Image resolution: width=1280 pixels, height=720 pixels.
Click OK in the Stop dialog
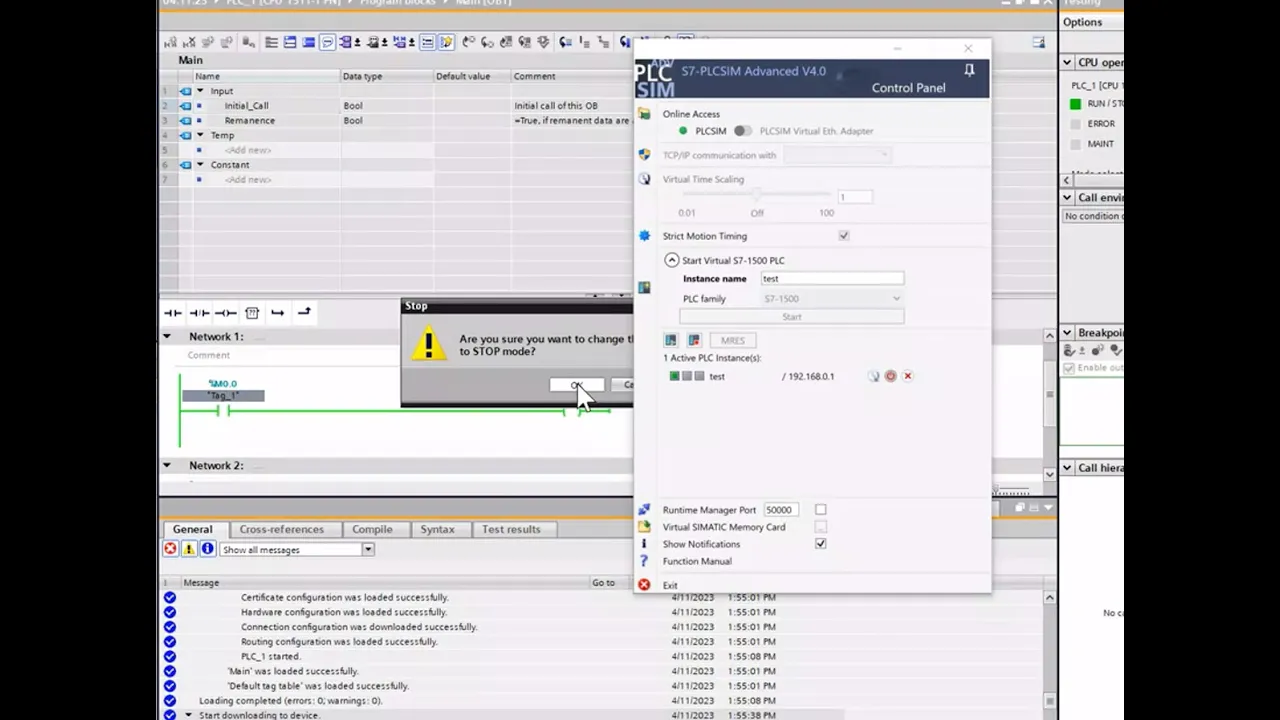577,385
